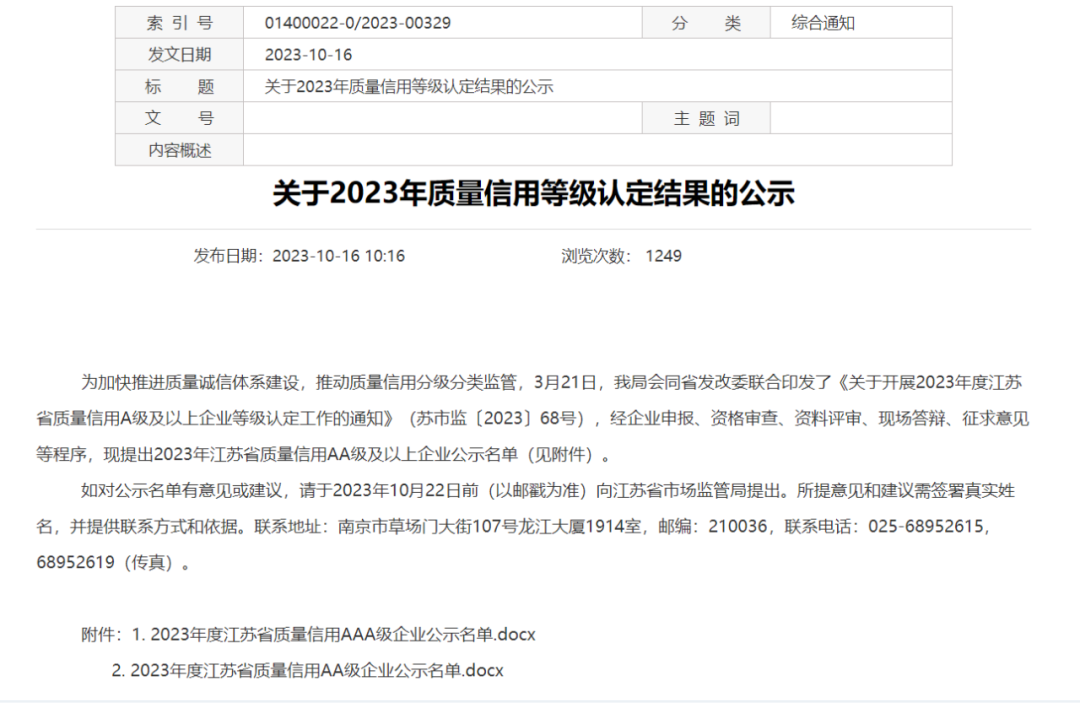The image size is (1080, 703).
Task: Click the 内容概述 label cell
Action: tap(180, 149)
